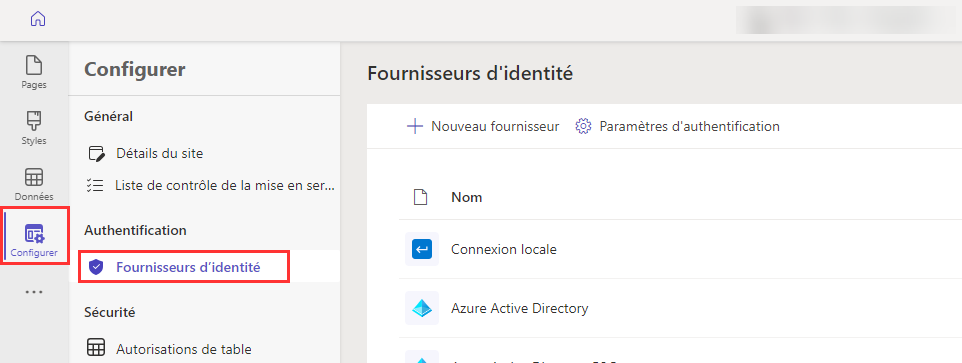The width and height of the screenshot is (962, 363).
Task: Select the Connexion locale row
Action: click(680, 250)
